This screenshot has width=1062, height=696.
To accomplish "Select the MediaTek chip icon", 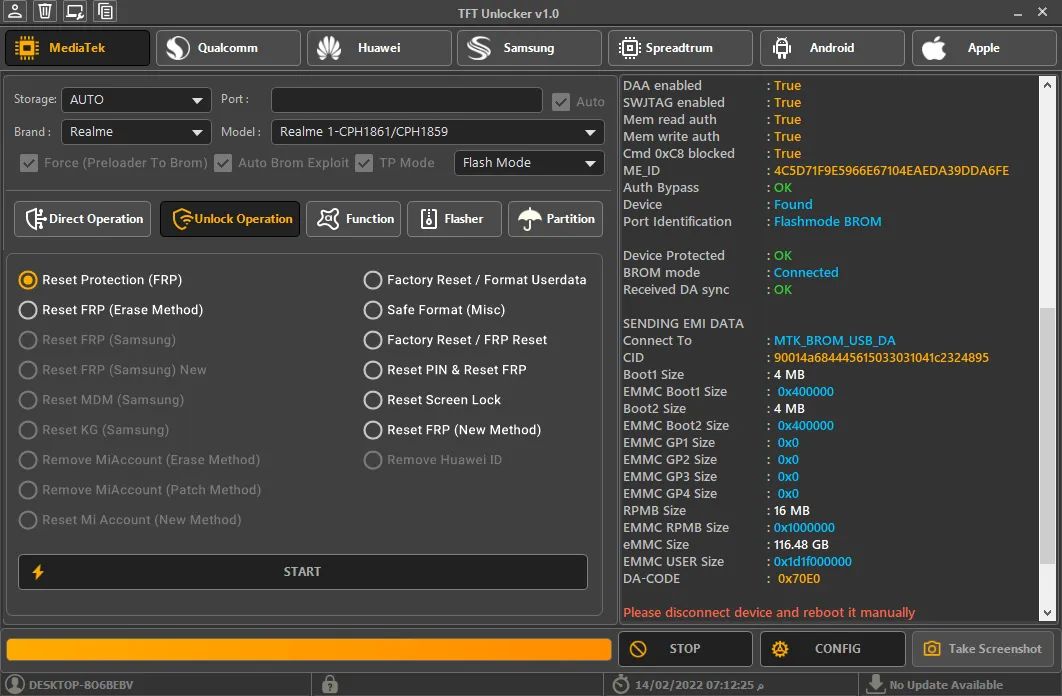I will tap(26, 48).
